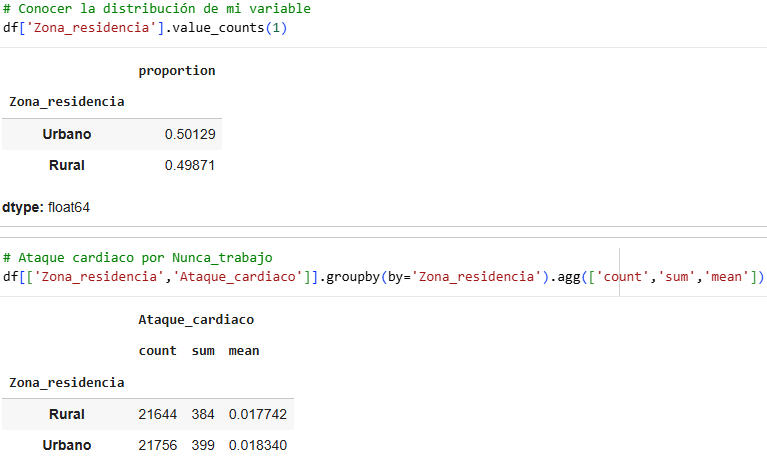
Task: Click the Rural count value 21644
Action: 158,414
